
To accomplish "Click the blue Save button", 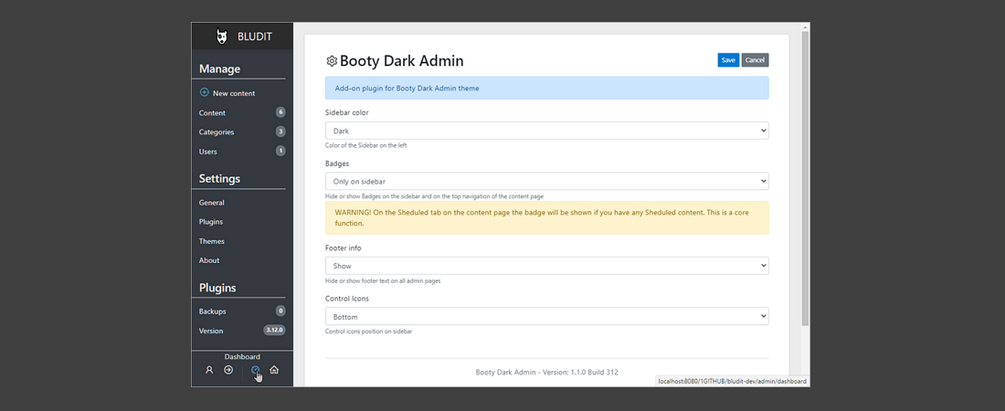I will coord(728,60).
